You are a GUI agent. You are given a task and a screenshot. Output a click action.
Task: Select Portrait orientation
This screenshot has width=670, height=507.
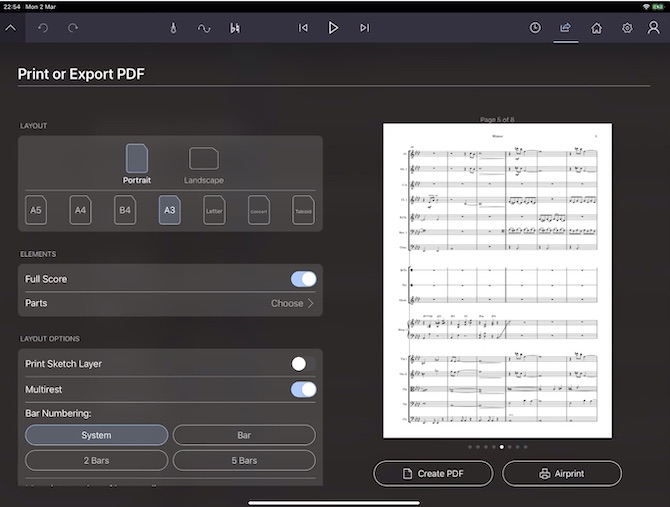pyautogui.click(x=137, y=164)
